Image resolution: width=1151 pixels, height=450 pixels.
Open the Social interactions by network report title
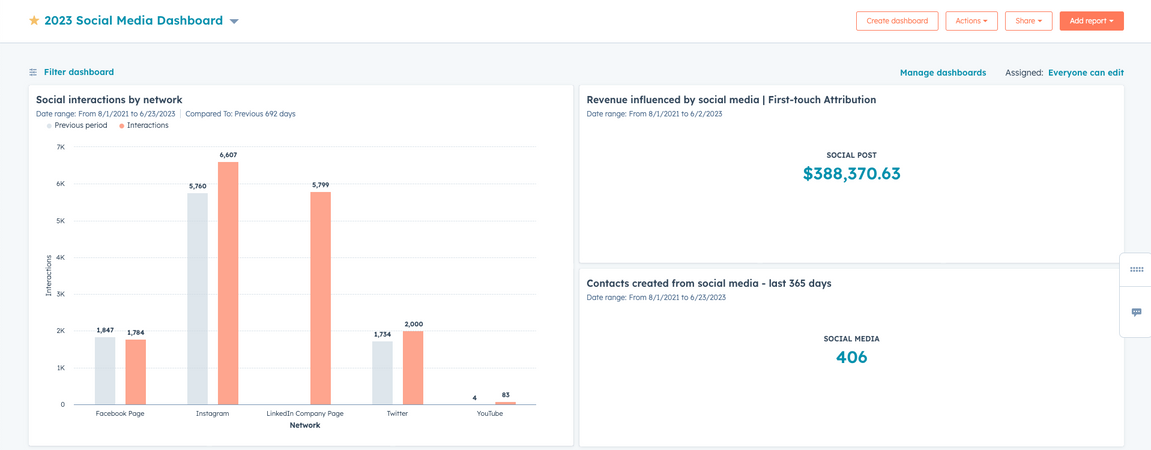pyautogui.click(x=109, y=100)
